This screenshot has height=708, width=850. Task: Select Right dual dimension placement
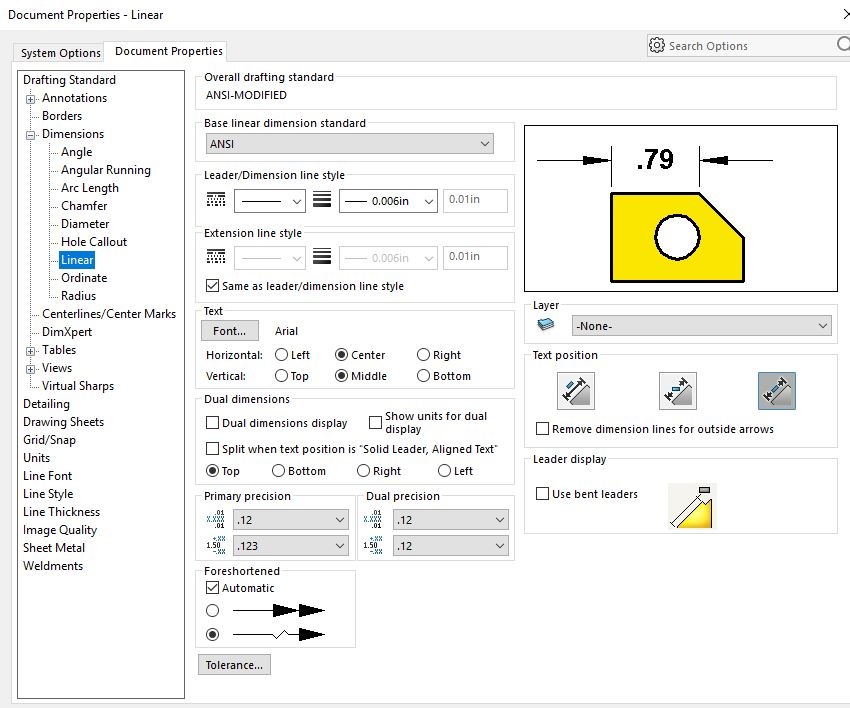(363, 471)
